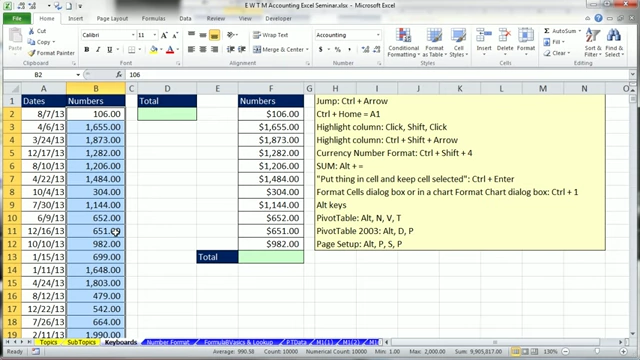This screenshot has height=360, width=640.
Task: Center text horizontally
Action: 203,49
